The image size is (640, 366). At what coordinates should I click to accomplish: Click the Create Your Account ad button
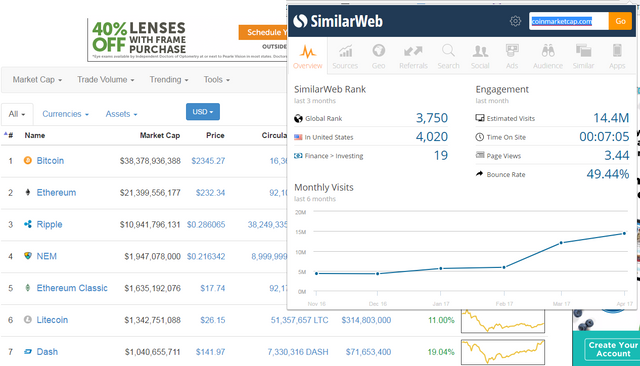[613, 349]
